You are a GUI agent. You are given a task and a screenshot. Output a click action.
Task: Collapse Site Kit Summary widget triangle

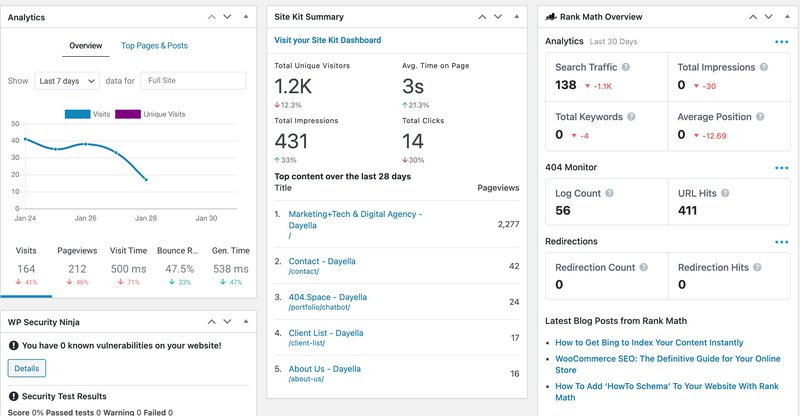pos(516,17)
